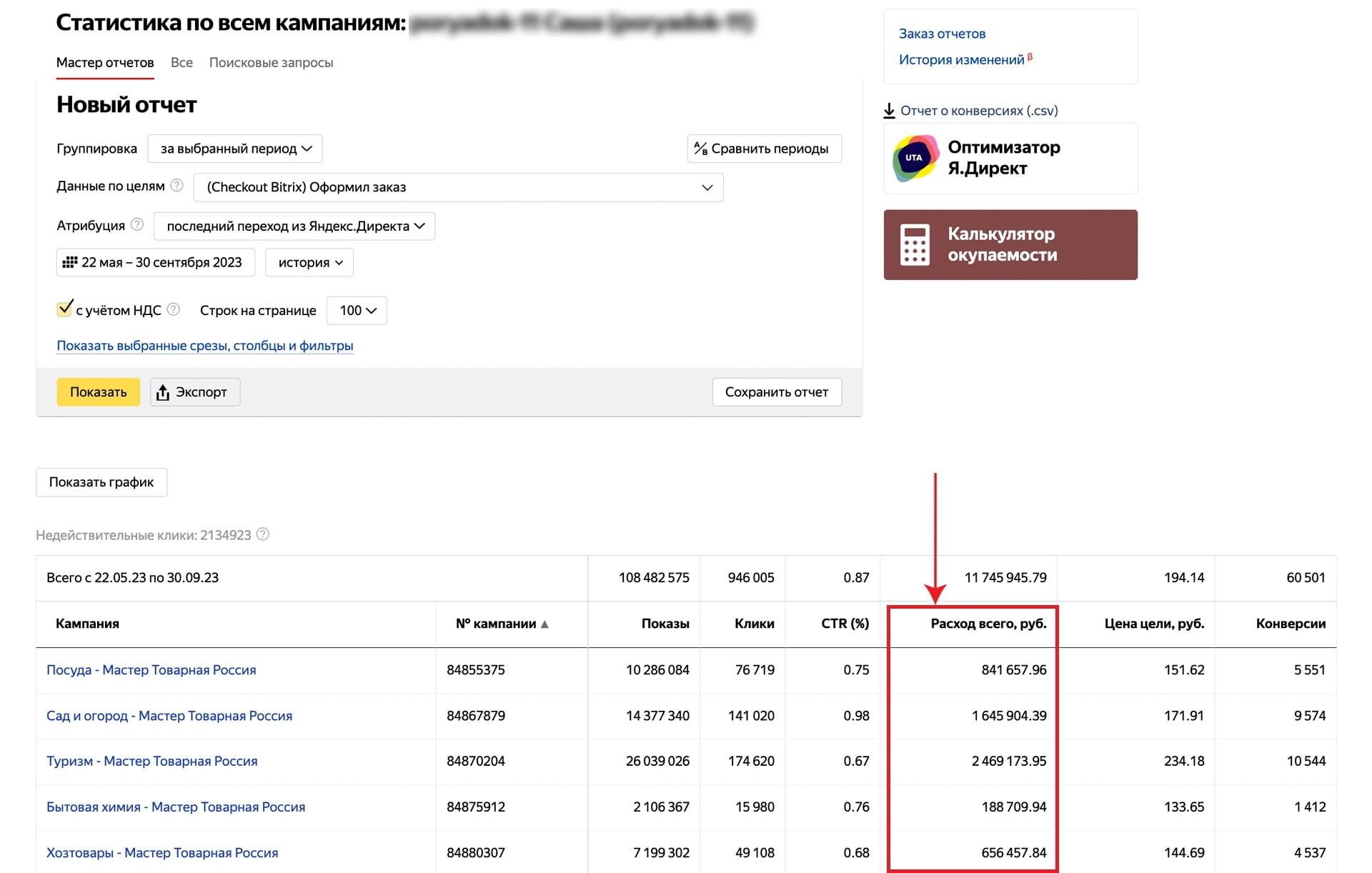Click the Новый отчет heading
The height and width of the screenshot is (873, 1372).
point(126,105)
